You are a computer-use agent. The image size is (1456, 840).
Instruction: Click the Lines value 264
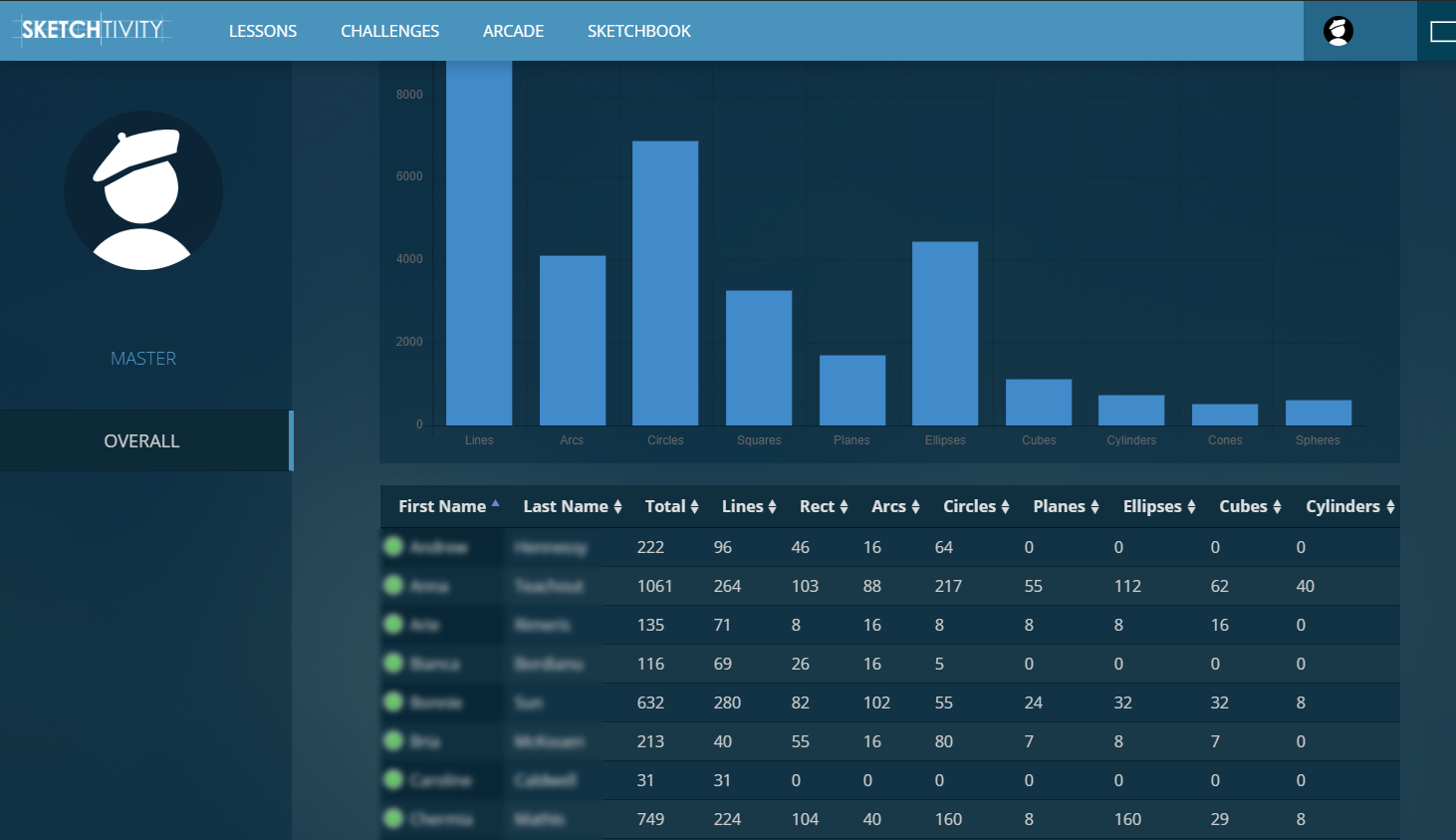pyautogui.click(x=727, y=586)
